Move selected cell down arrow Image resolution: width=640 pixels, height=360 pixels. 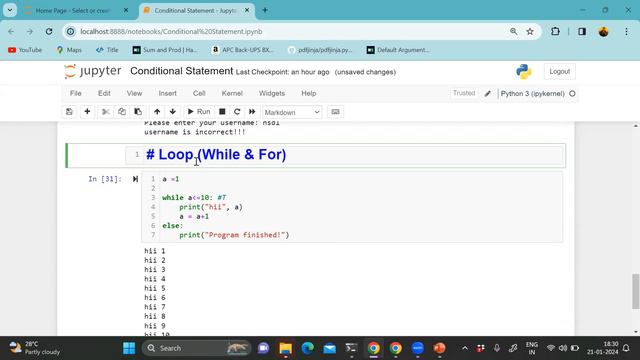[x=173, y=112]
